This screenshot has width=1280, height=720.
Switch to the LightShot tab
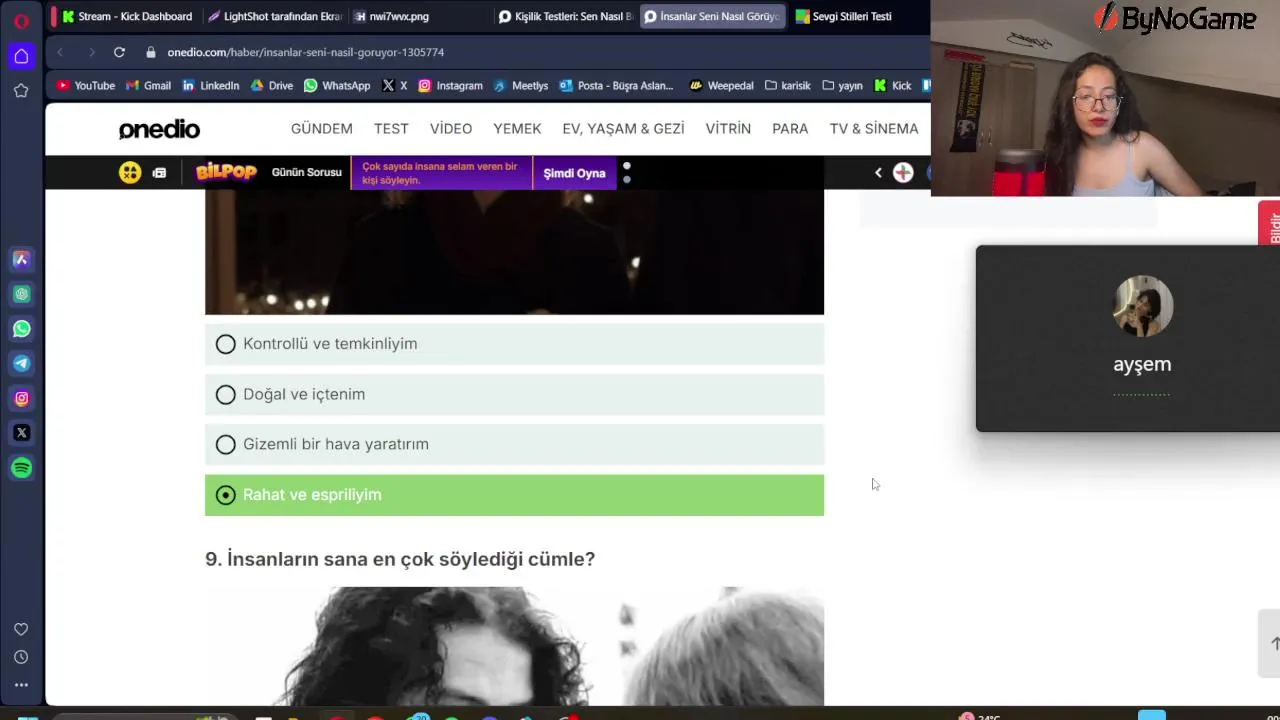274,16
